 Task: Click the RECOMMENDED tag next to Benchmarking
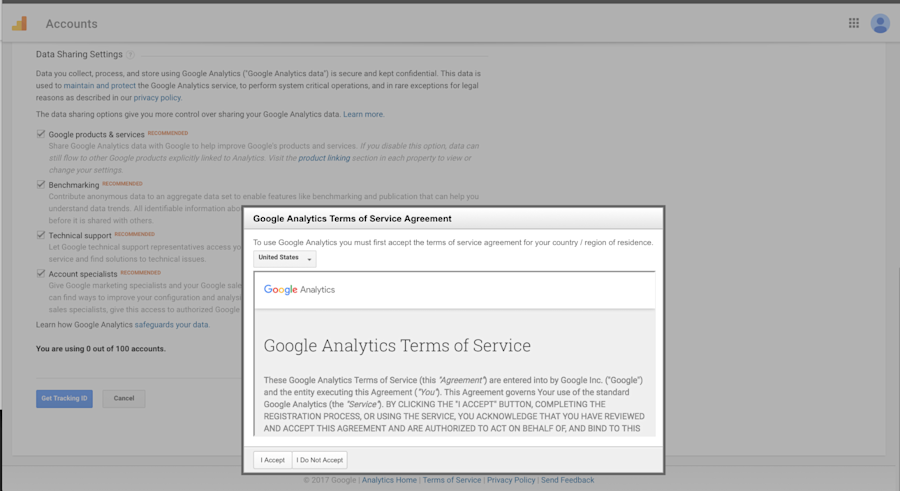pos(122,184)
